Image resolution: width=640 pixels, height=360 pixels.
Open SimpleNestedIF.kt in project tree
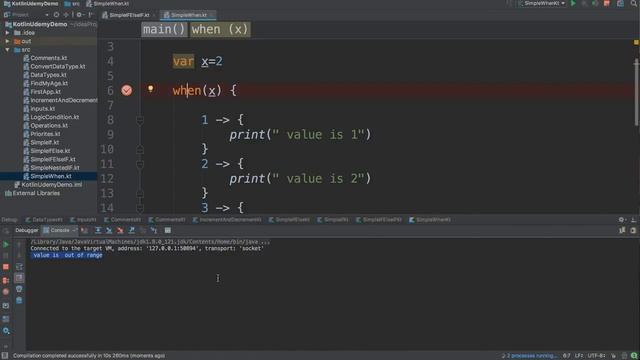[55, 168]
